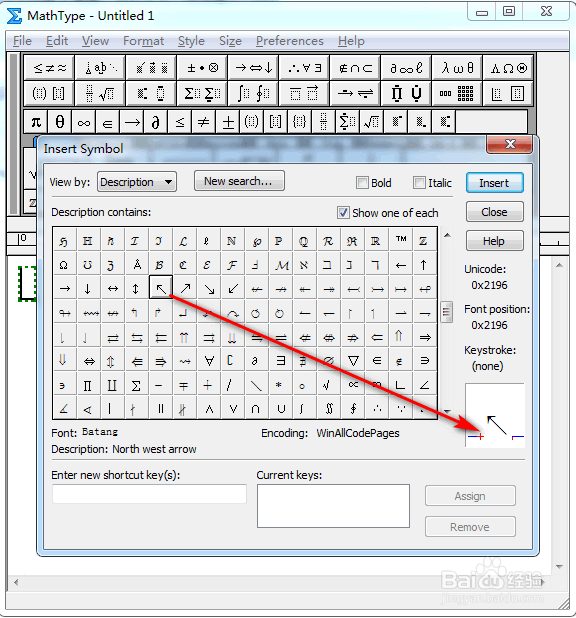Click the Remove button

pyautogui.click(x=470, y=527)
